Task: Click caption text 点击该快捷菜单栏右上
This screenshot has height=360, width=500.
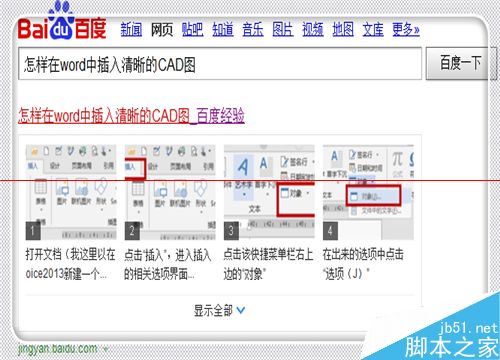Action: (268, 255)
